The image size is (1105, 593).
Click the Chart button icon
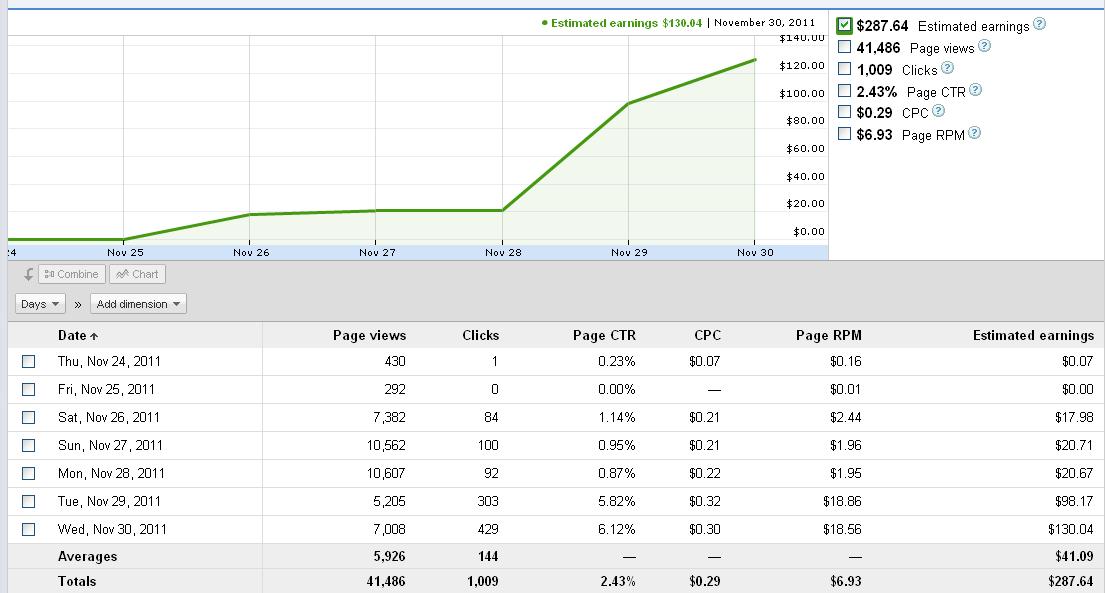click(123, 274)
